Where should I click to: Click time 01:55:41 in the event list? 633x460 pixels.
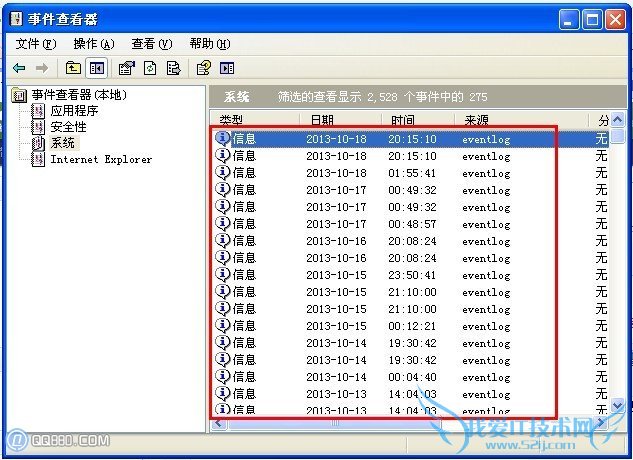[x=412, y=173]
